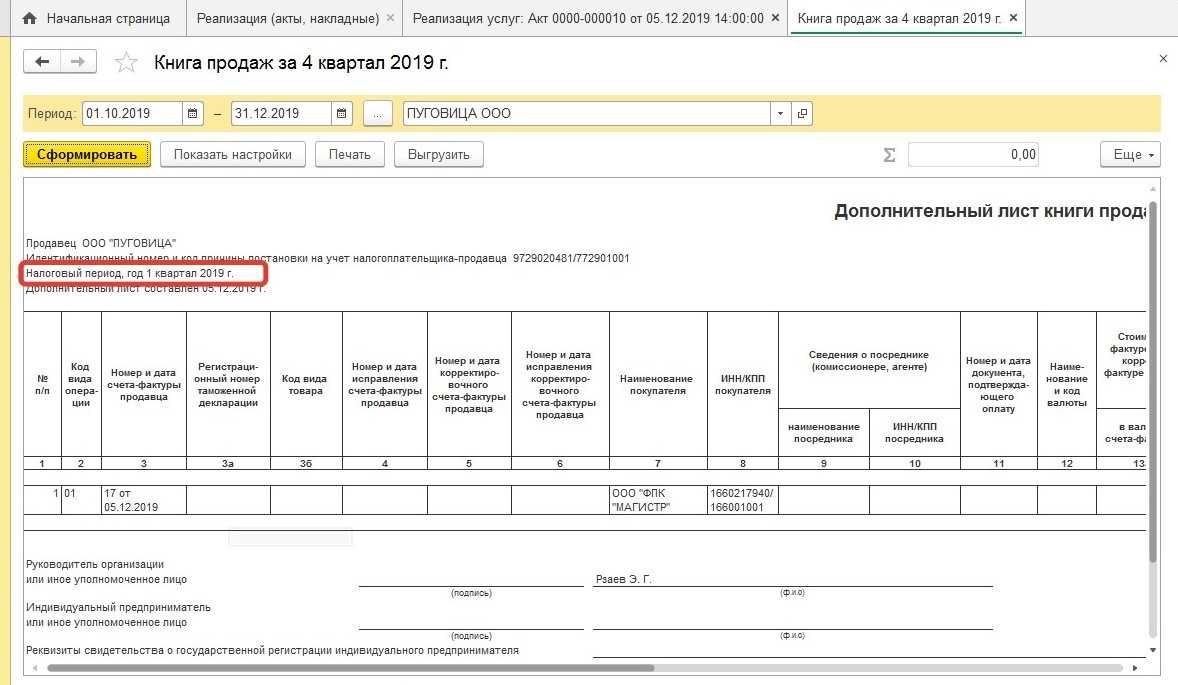Click the Показать настройки button
The width and height of the screenshot is (1178, 685).
pyautogui.click(x=232, y=155)
